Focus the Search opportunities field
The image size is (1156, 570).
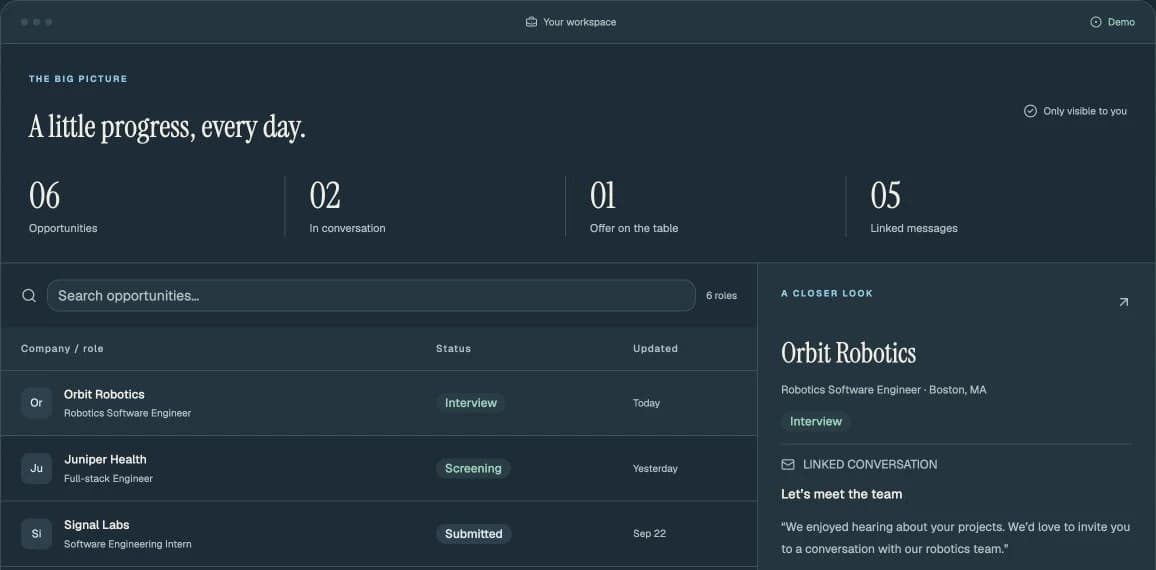point(371,296)
